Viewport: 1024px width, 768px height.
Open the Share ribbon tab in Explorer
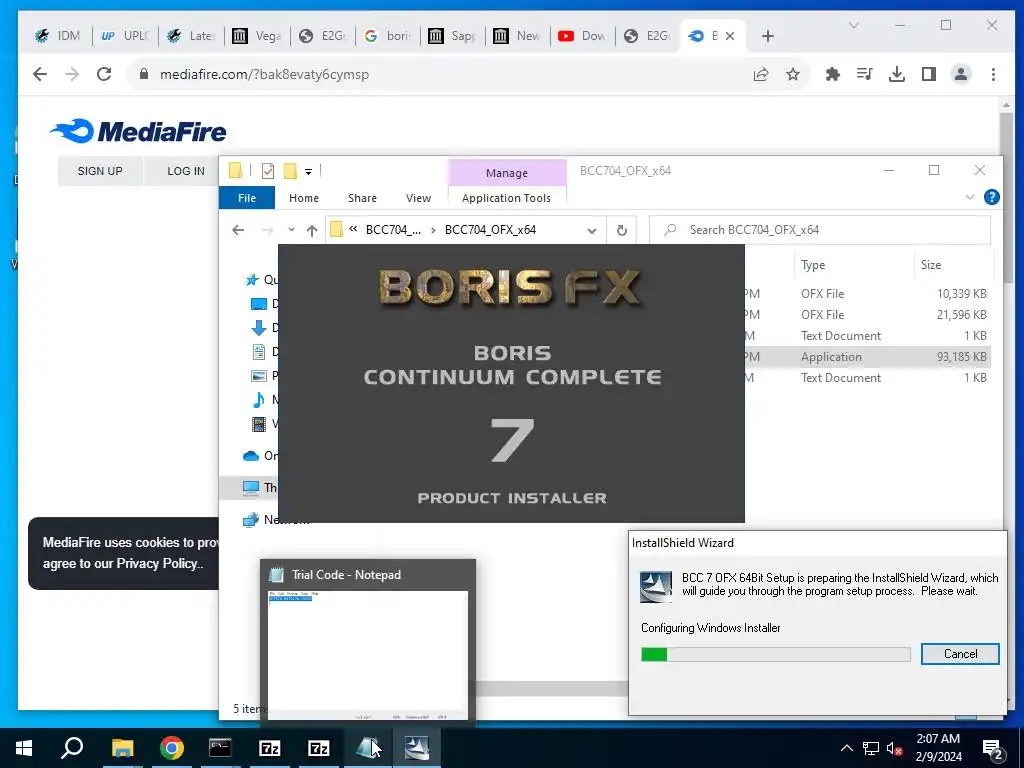pyautogui.click(x=362, y=198)
